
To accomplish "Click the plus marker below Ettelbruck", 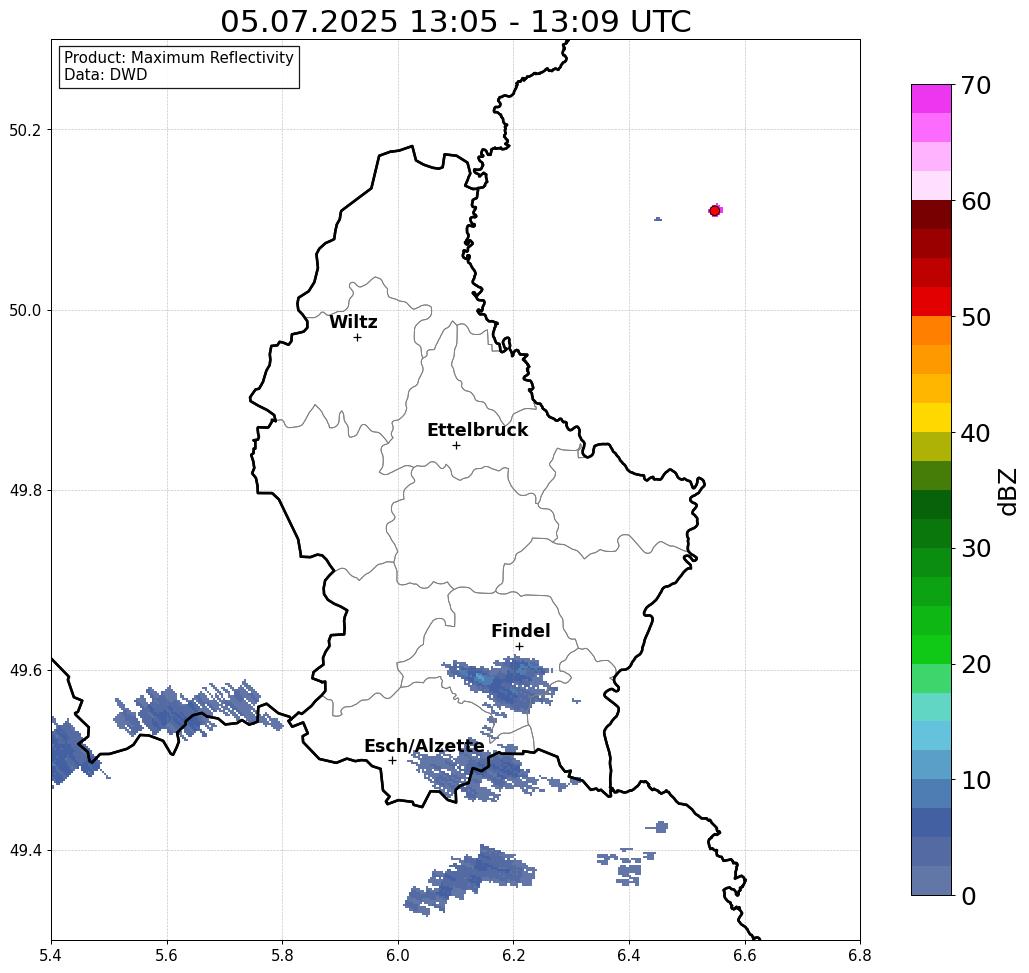I will click(x=457, y=445).
